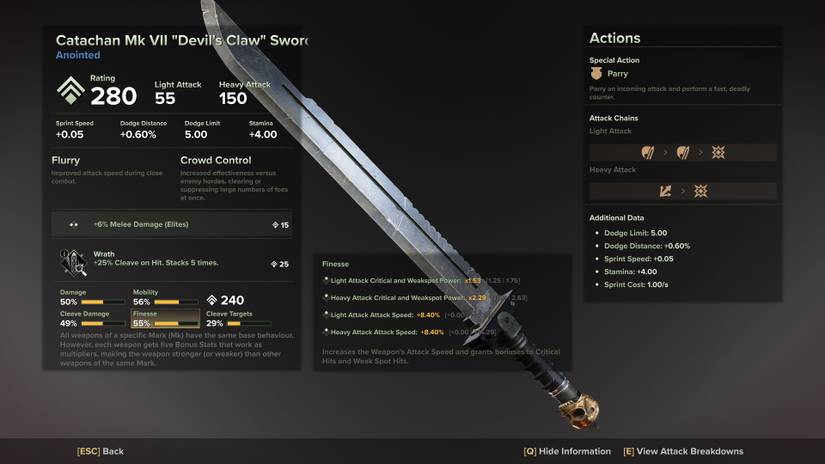This screenshot has height=464, width=825.
Task: Click the 240 modifier rating icon
Action: [x=212, y=300]
